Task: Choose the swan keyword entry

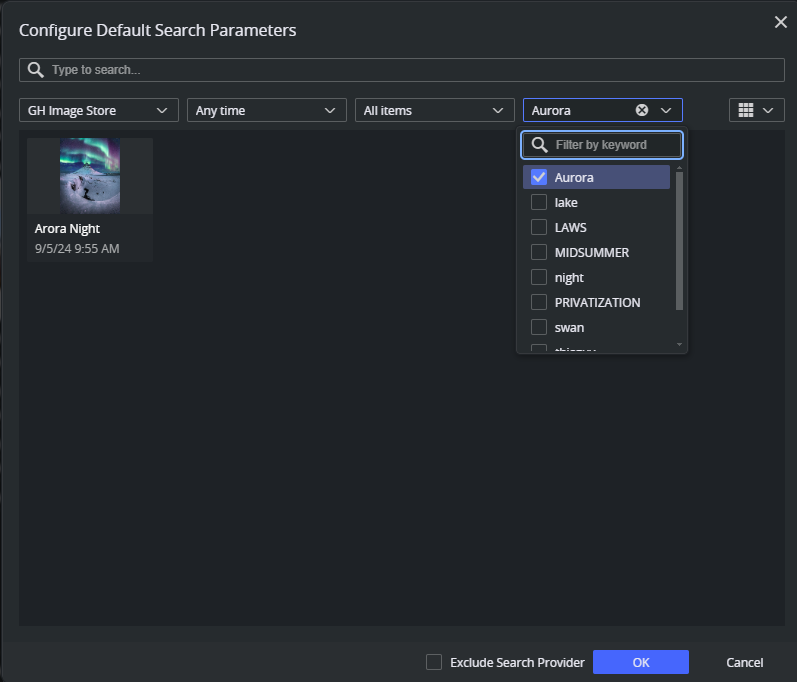Action: (569, 327)
